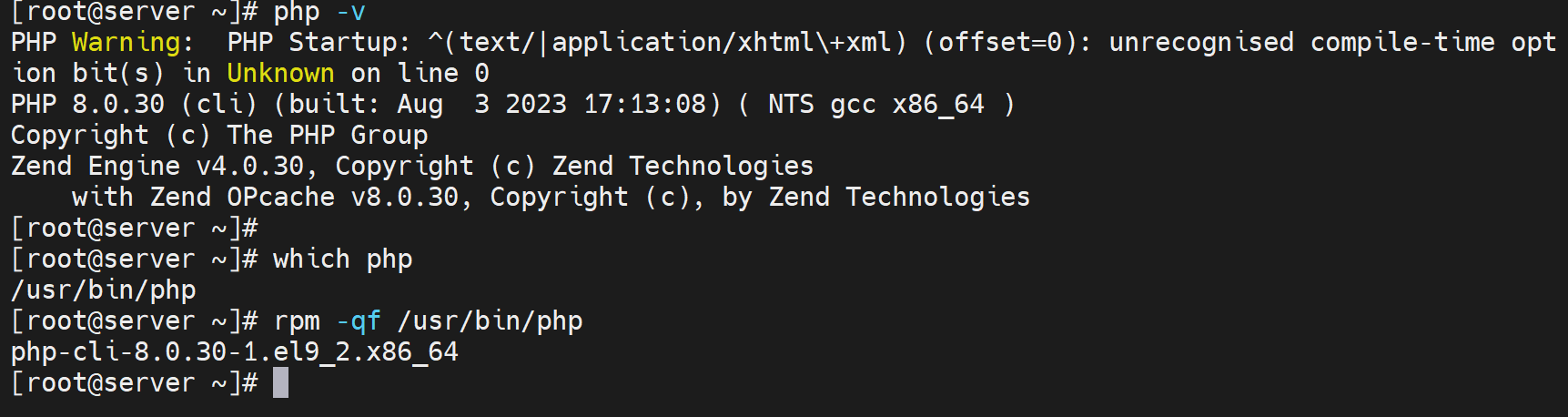Click the "which php" command
The height and width of the screenshot is (417, 1568).
coord(342,259)
